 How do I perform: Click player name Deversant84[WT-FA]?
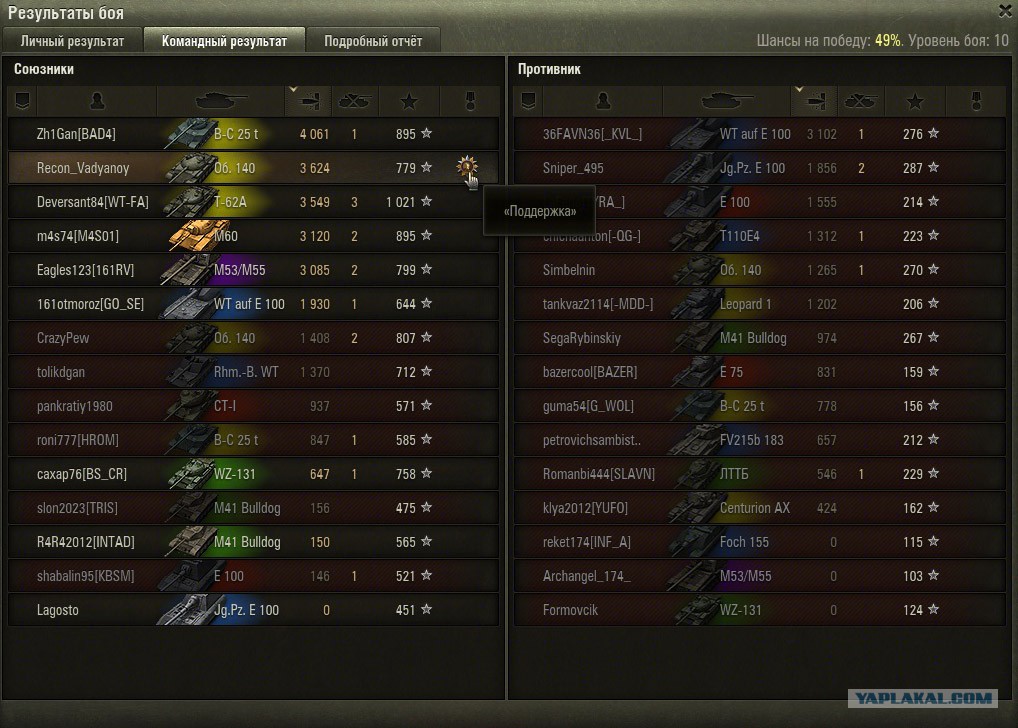92,202
